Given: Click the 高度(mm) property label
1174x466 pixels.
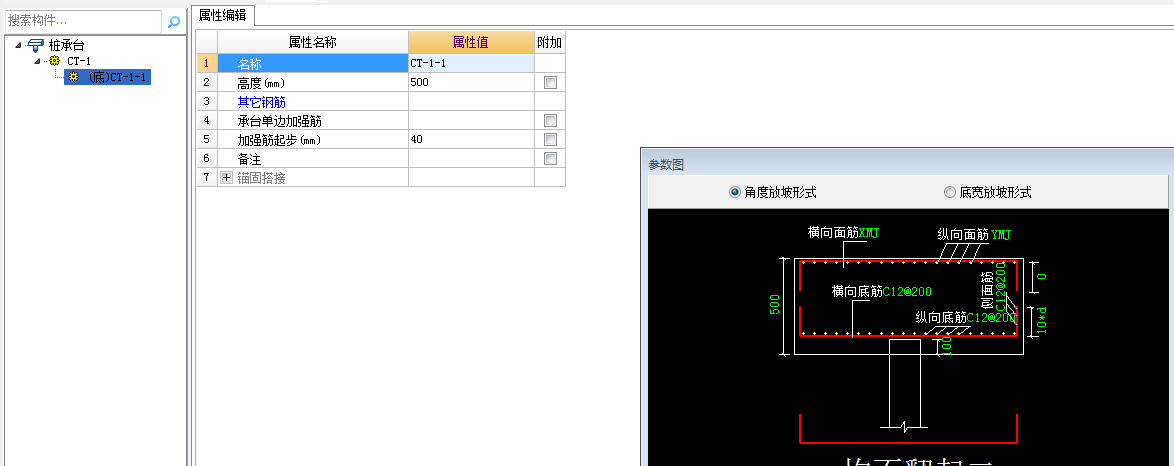Looking at the screenshot, I should [x=261, y=82].
